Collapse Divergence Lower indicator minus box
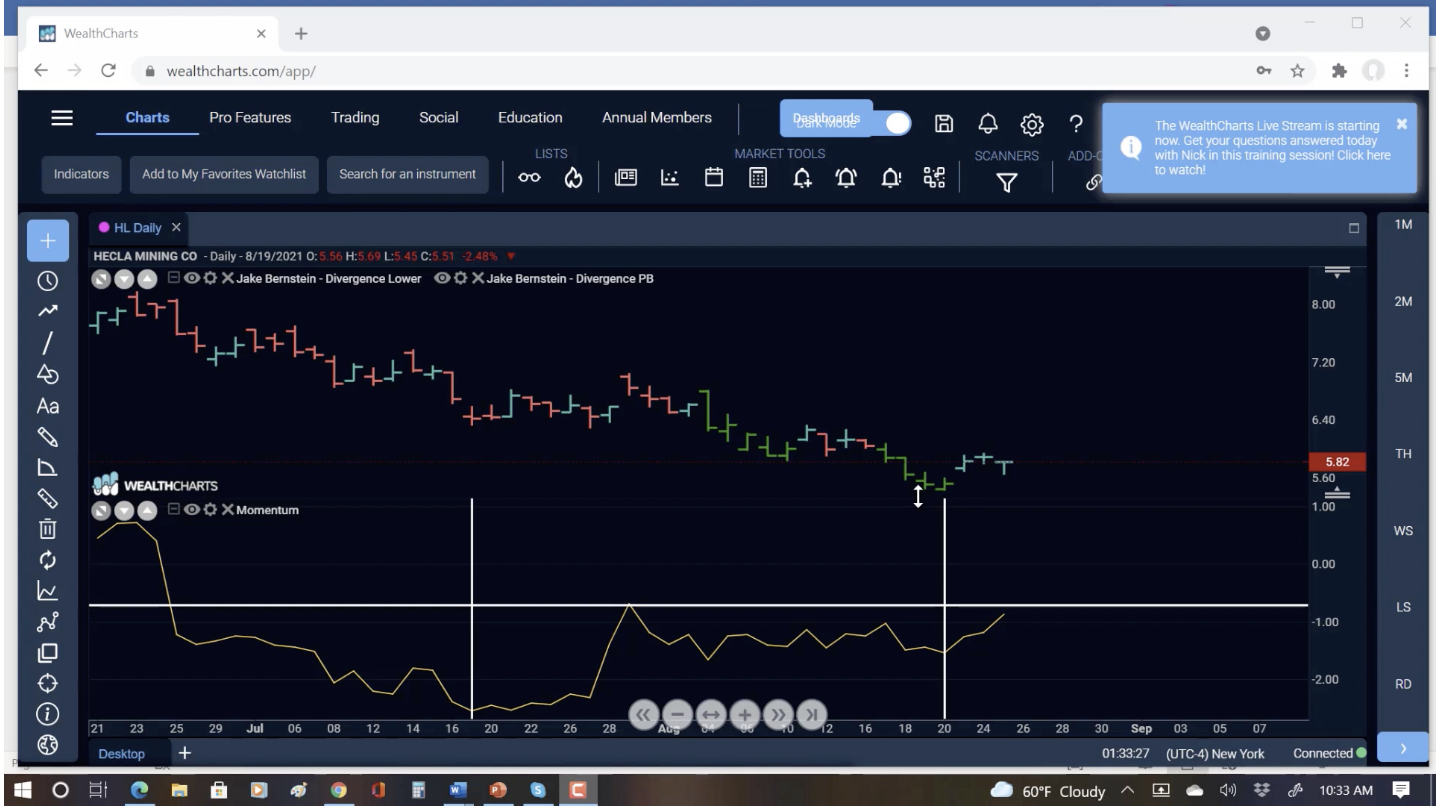Screen dimensions: 1440x806 (174, 279)
